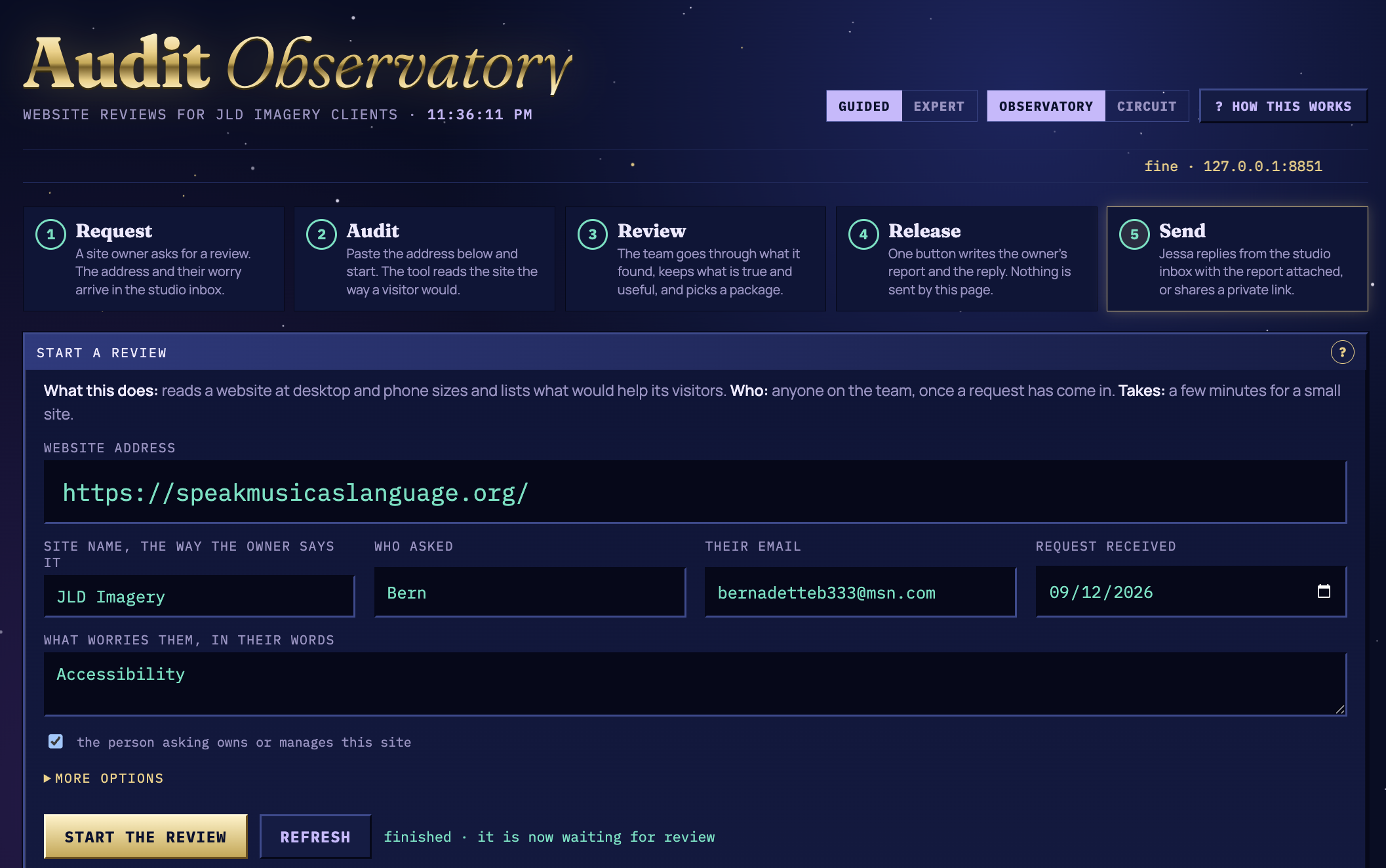Select the Audit step card heading
1386x868 pixels.
[x=372, y=231]
